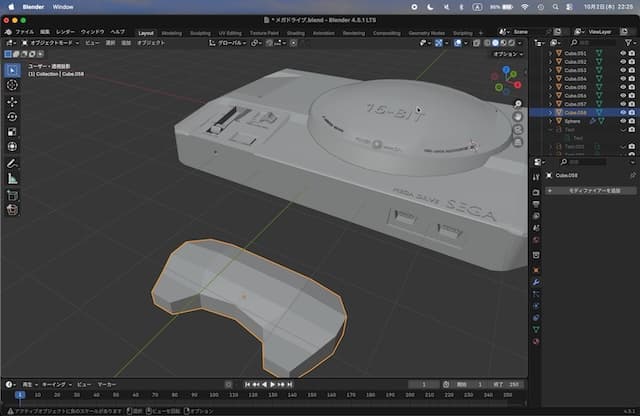Open the ファイル menu

click(x=24, y=32)
